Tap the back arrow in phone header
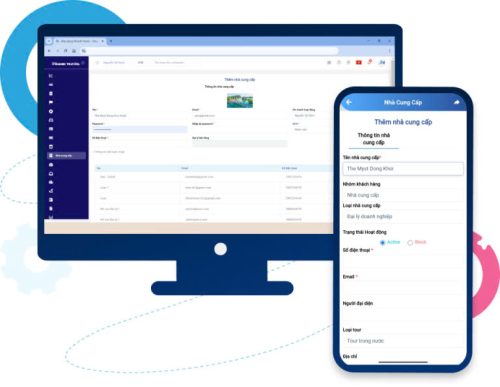Screen dimensions: 500x387 (x=349, y=102)
